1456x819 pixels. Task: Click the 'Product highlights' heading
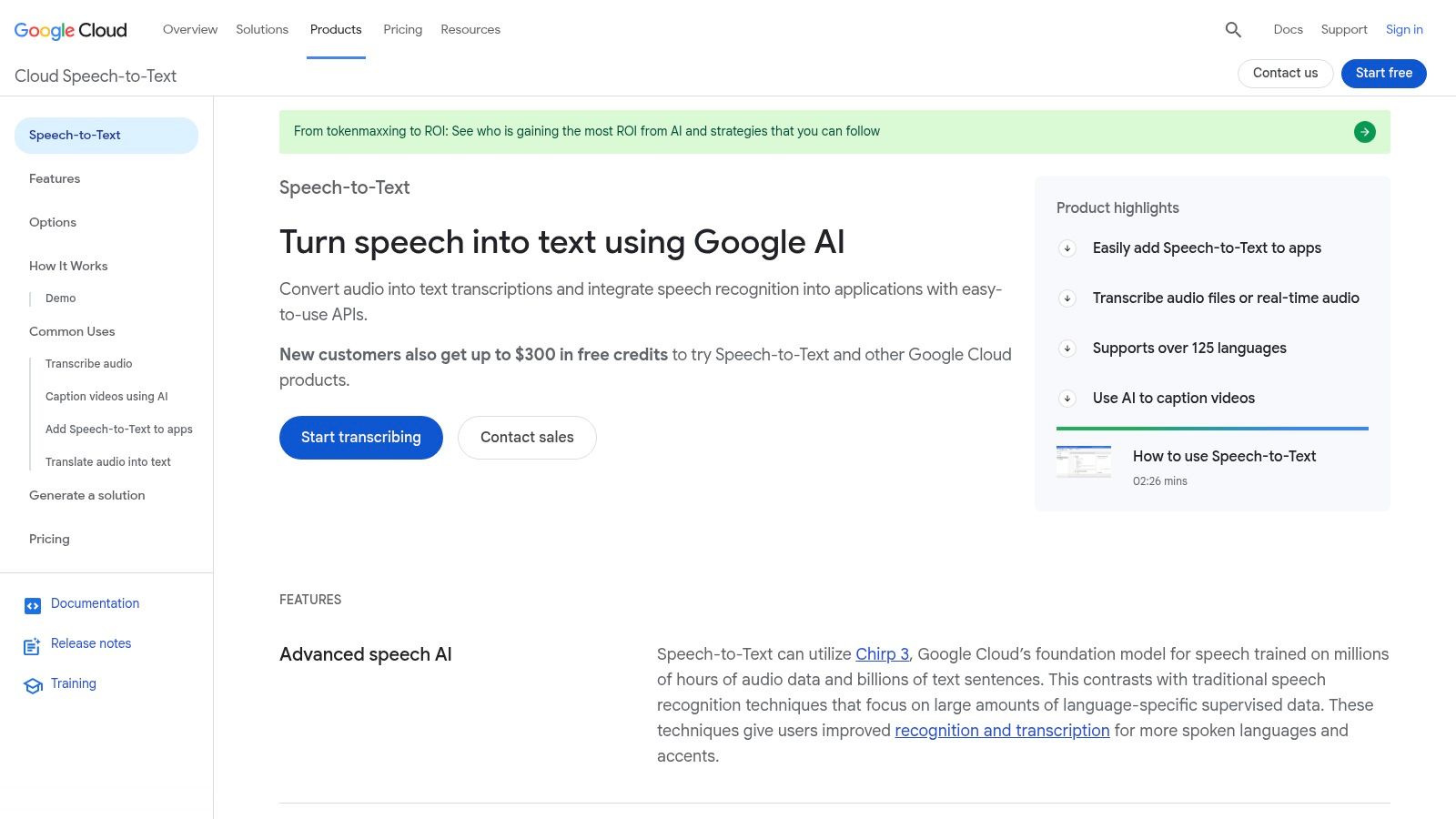(1117, 208)
